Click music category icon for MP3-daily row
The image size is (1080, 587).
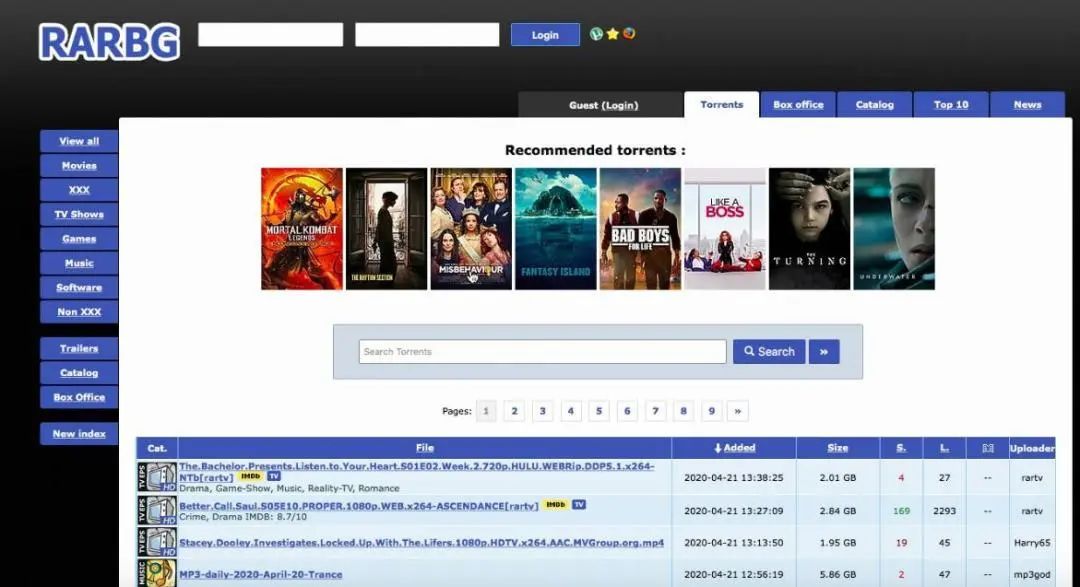coord(157,573)
